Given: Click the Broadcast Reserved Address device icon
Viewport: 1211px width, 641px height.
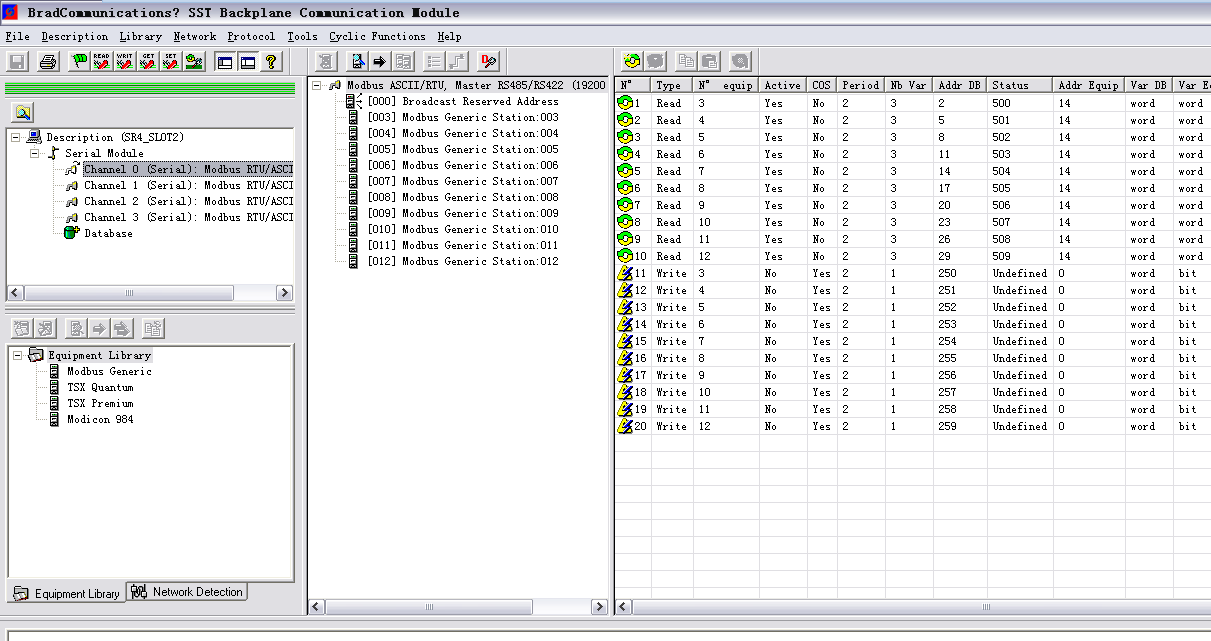Looking at the screenshot, I should click(x=354, y=101).
